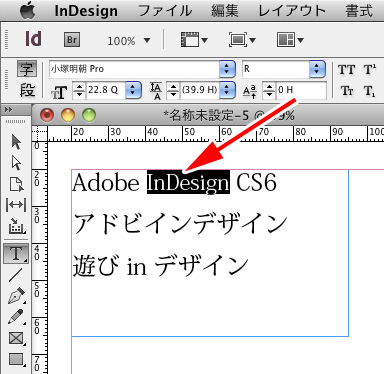Viewport: 384px width, 374px height.
Task: Open the ファイル menu
Action: click(165, 11)
